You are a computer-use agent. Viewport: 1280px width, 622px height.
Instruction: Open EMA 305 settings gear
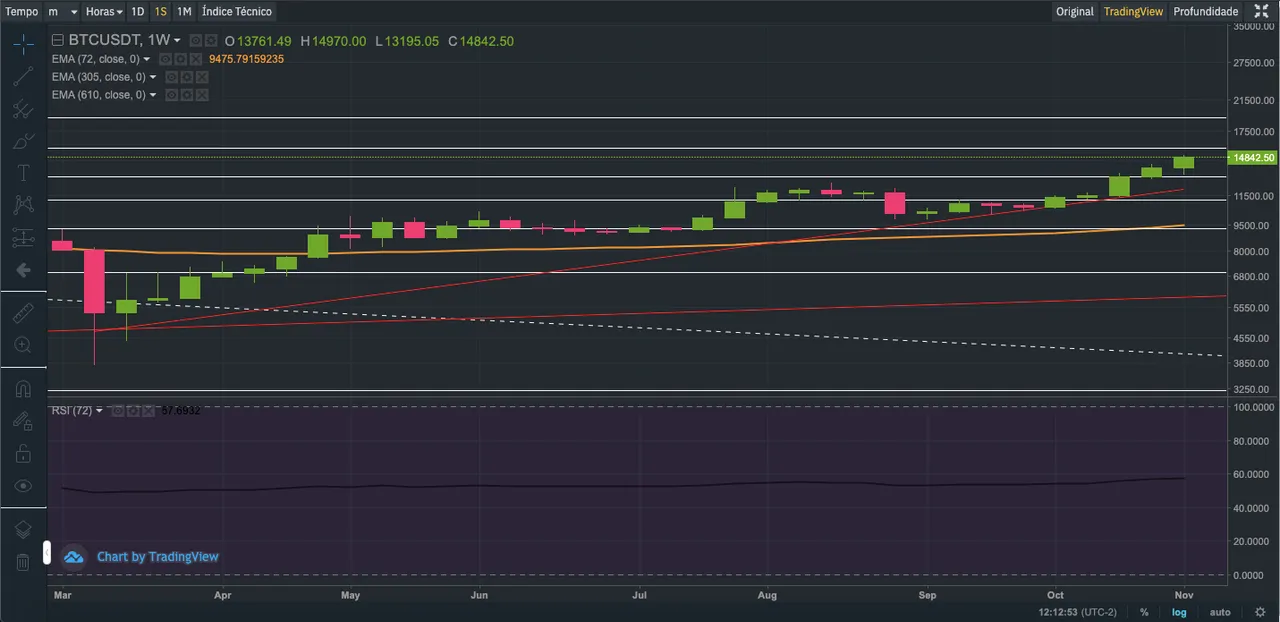[x=187, y=77]
